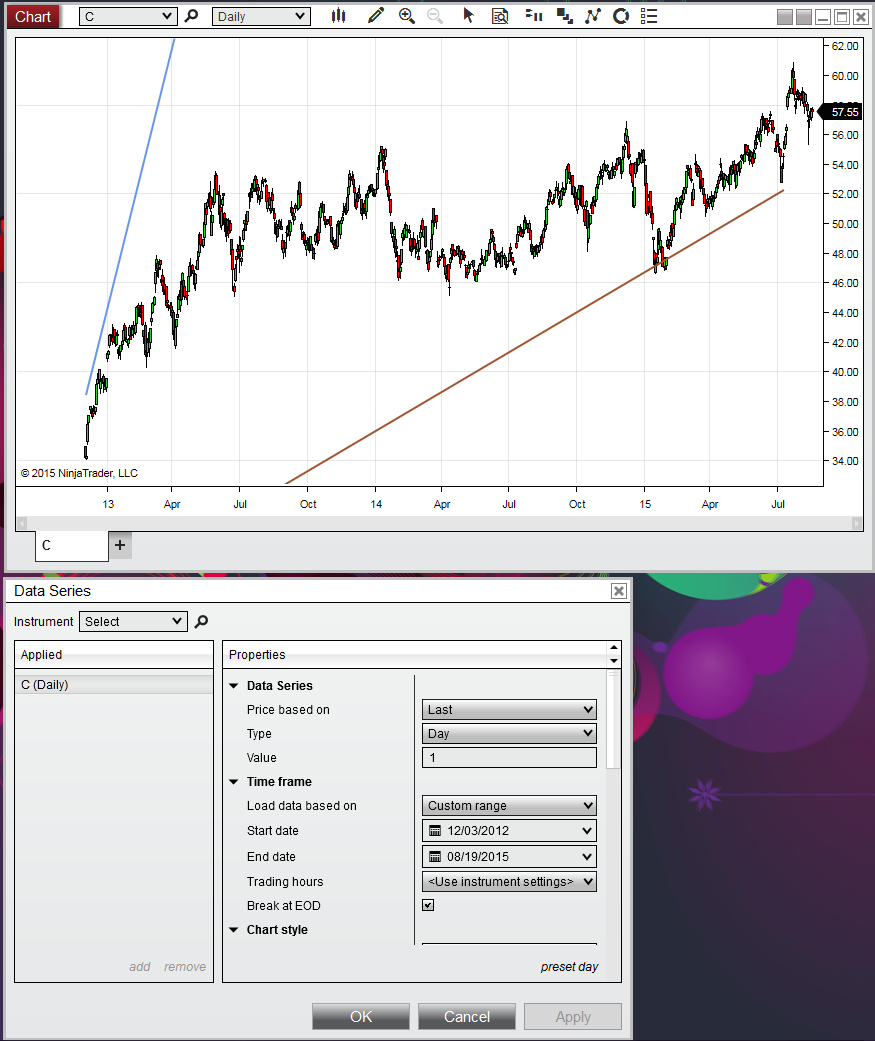Open the data box icon
The width and height of the screenshot is (875, 1041).
500,16
